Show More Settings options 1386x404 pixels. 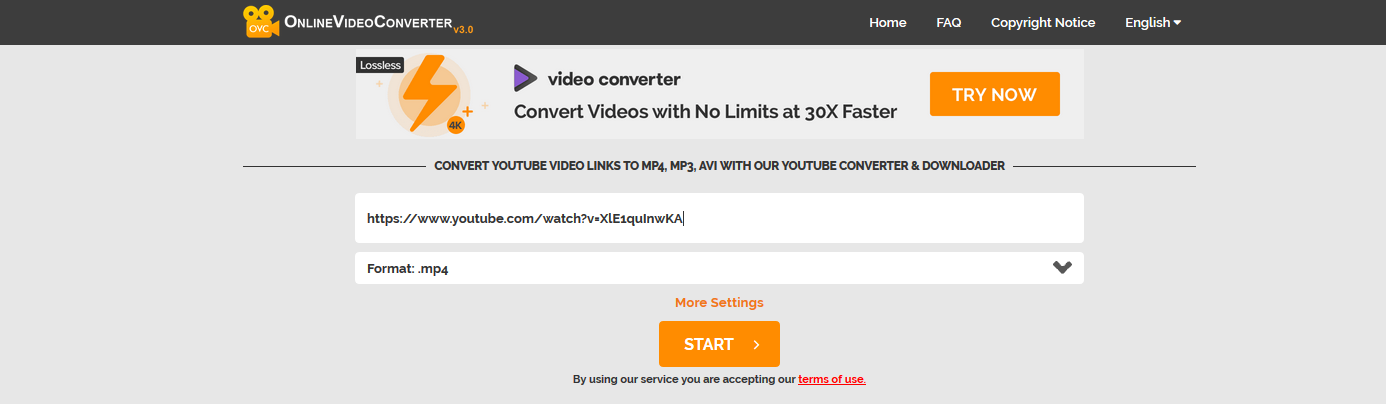pos(719,302)
